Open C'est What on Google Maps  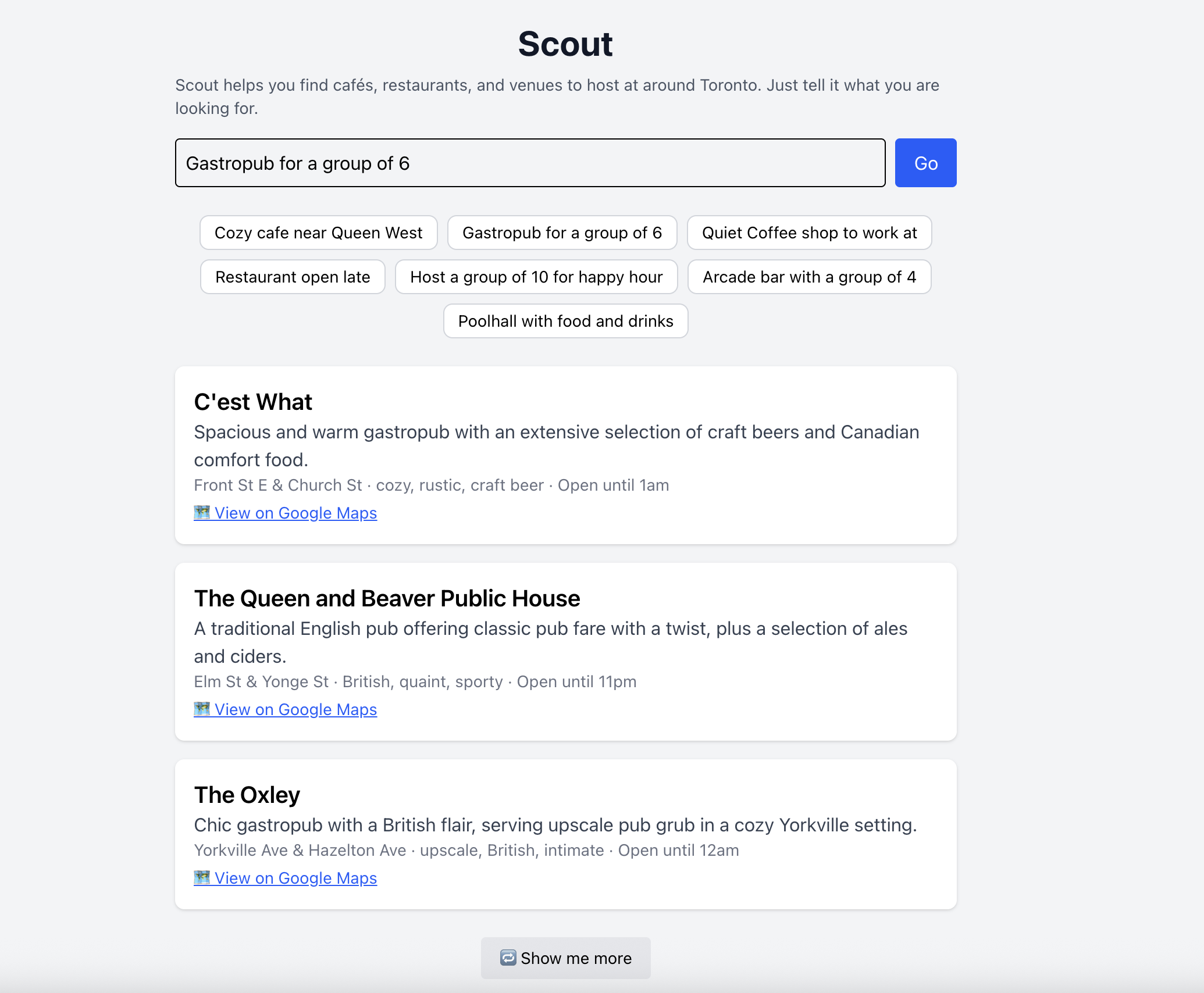295,513
